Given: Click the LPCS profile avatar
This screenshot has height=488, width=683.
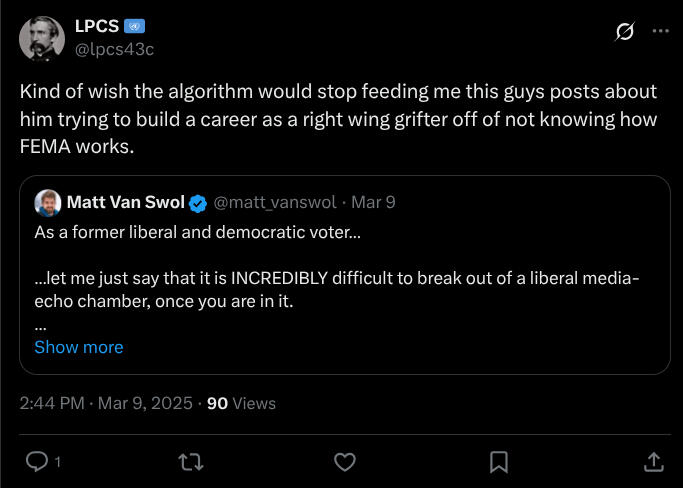Looking at the screenshot, I should point(42,38).
